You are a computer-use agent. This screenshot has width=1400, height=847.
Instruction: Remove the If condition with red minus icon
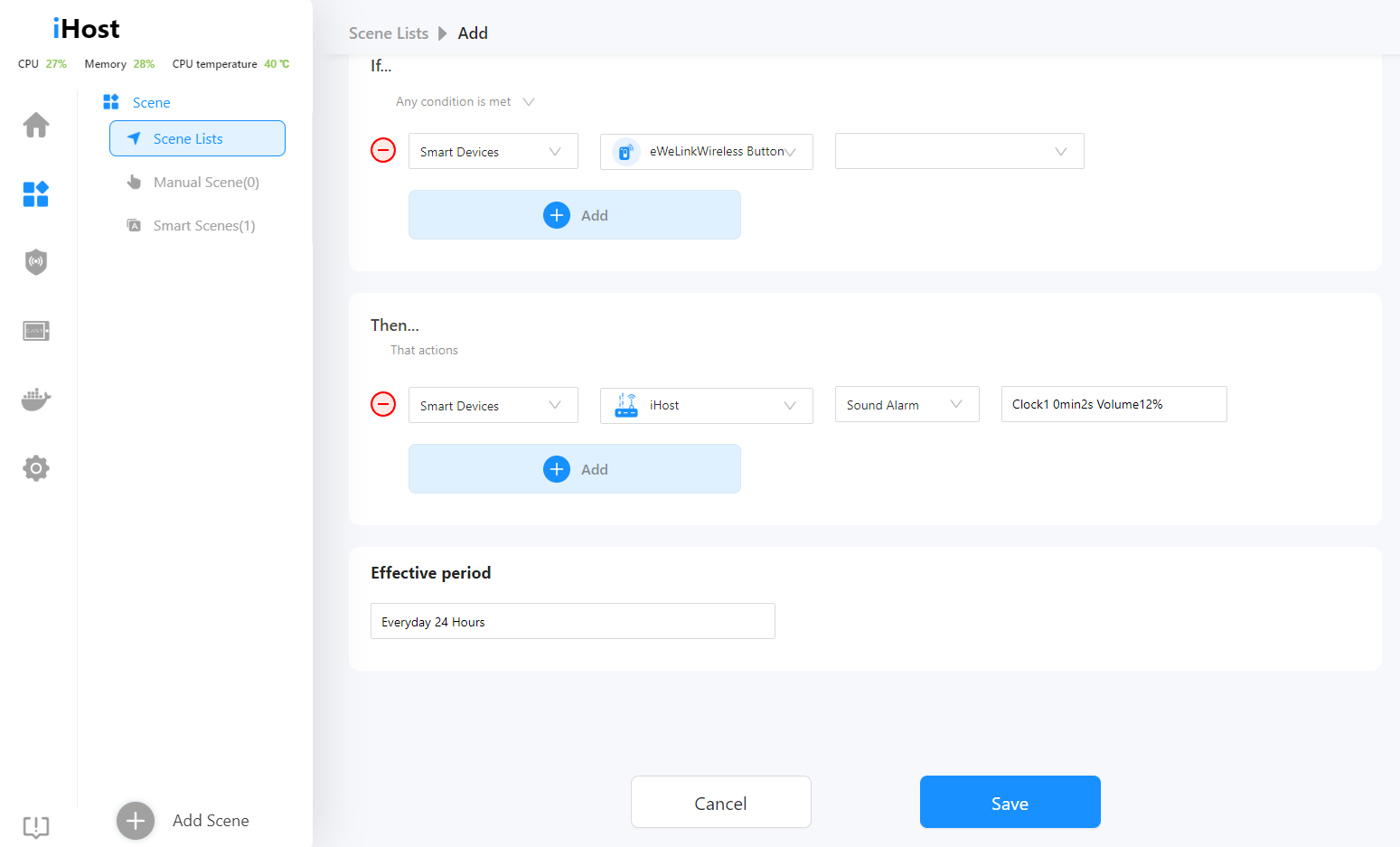pyautogui.click(x=383, y=150)
